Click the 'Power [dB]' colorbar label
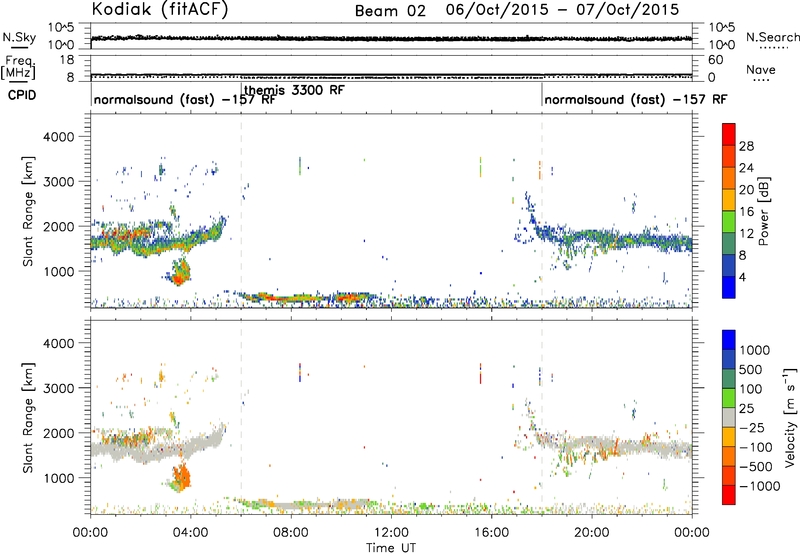The image size is (800, 554). pos(763,211)
